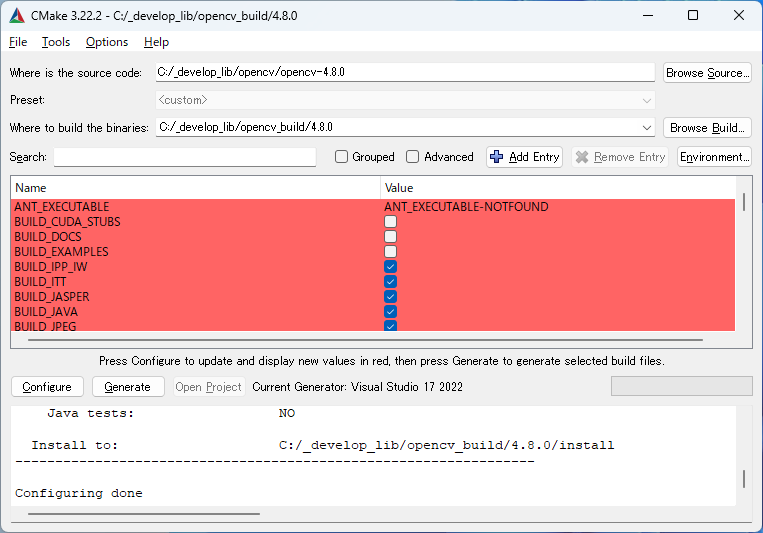
Task: Select the ANT_EXECUTABLE row name
Action: click(x=62, y=206)
